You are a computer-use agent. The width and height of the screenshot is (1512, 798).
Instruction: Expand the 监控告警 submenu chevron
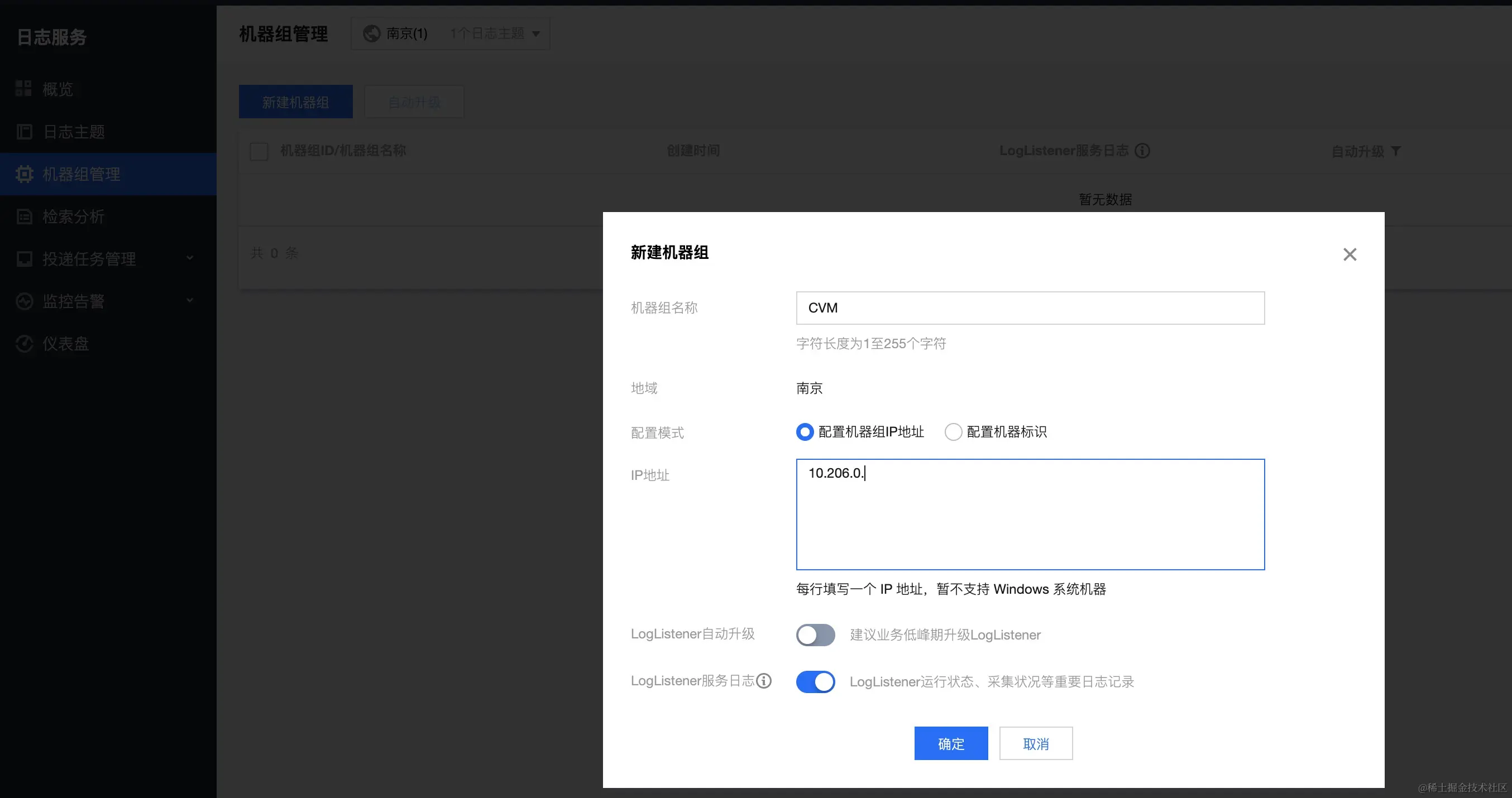190,300
